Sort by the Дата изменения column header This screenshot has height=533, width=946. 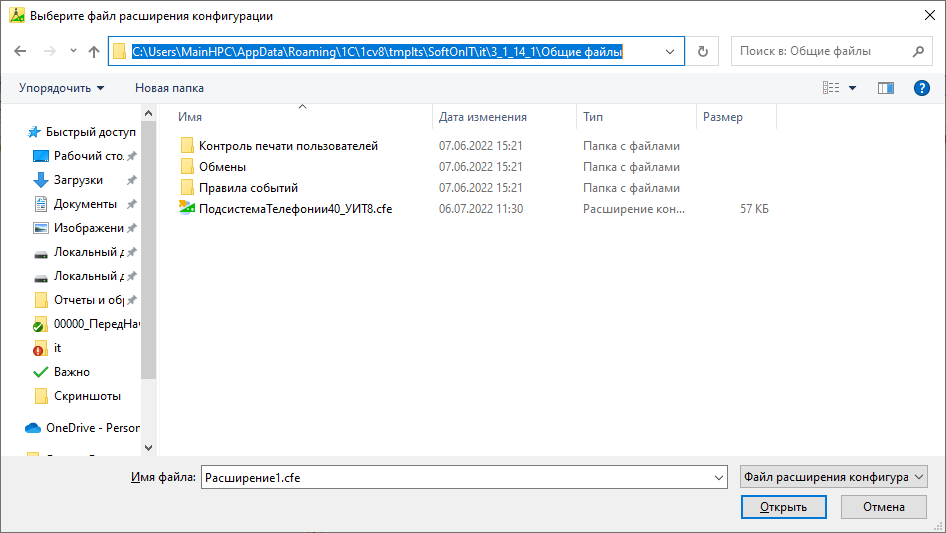[483, 117]
